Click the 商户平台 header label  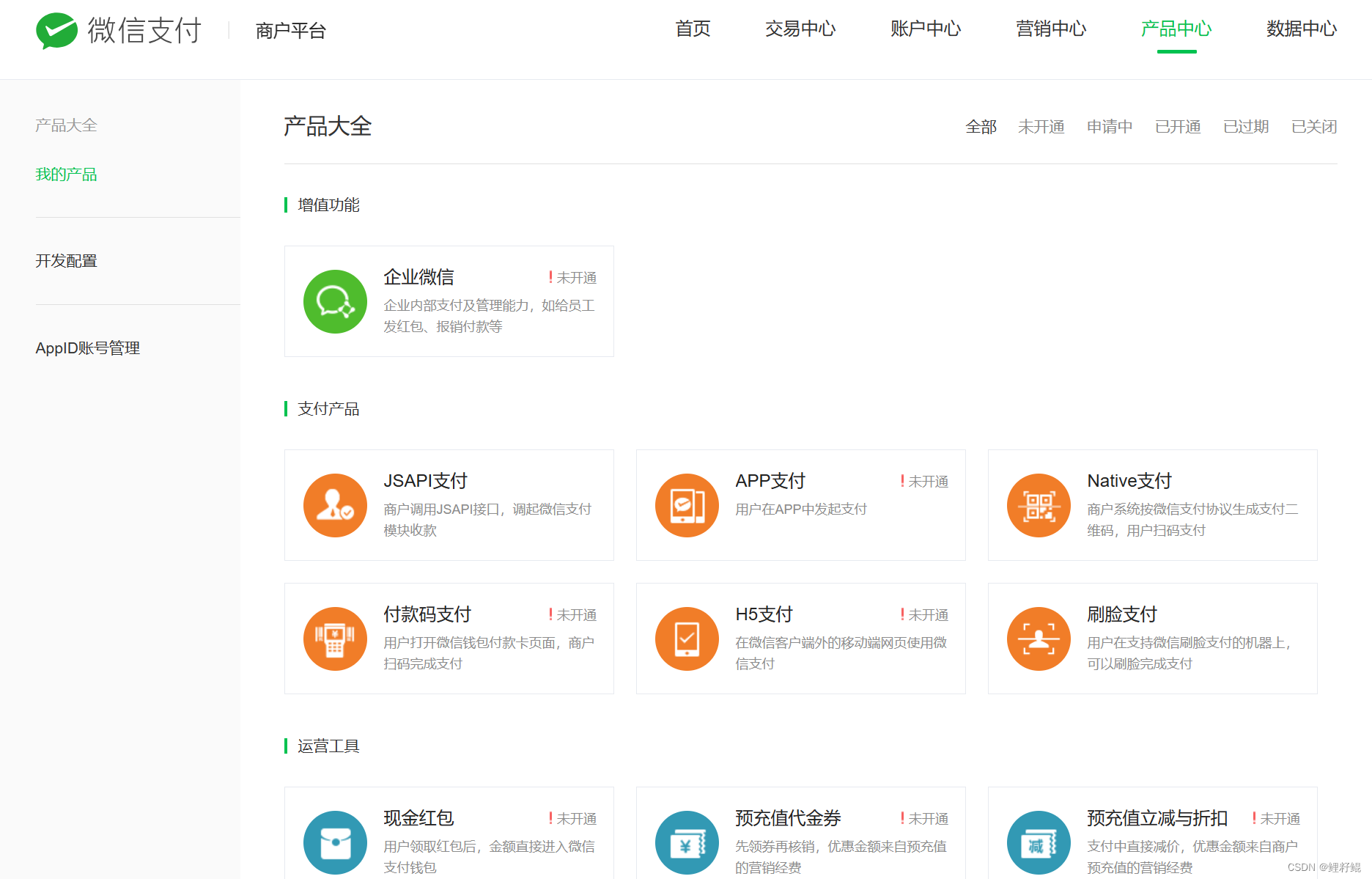tap(290, 31)
